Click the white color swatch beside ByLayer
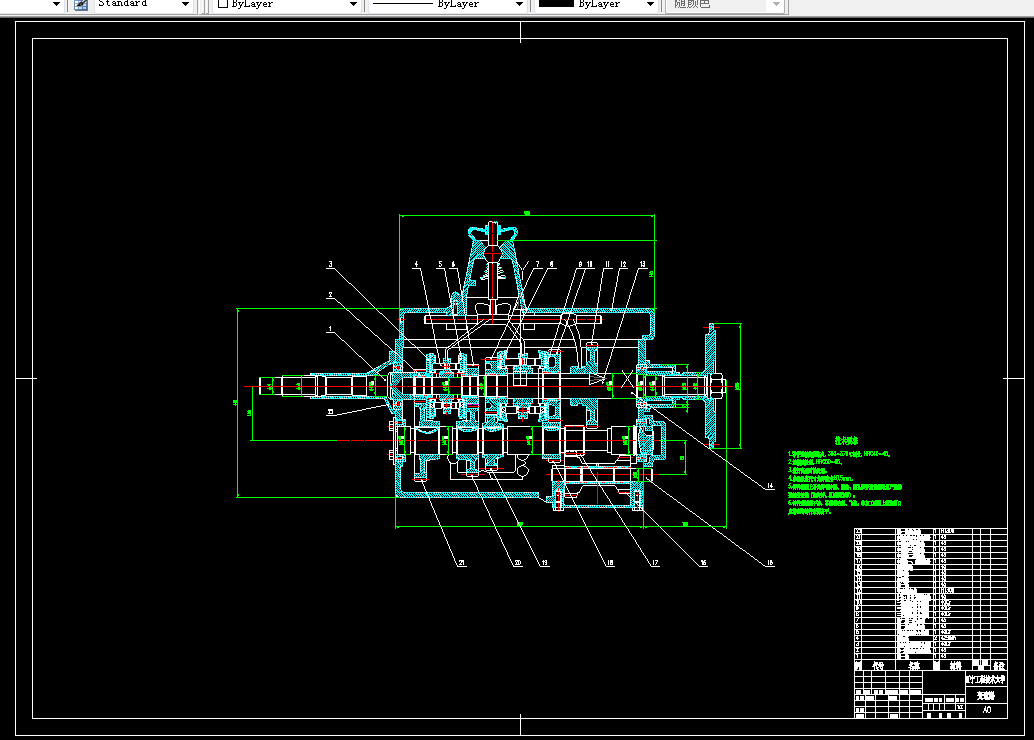This screenshot has width=1034, height=740. (x=223, y=4)
